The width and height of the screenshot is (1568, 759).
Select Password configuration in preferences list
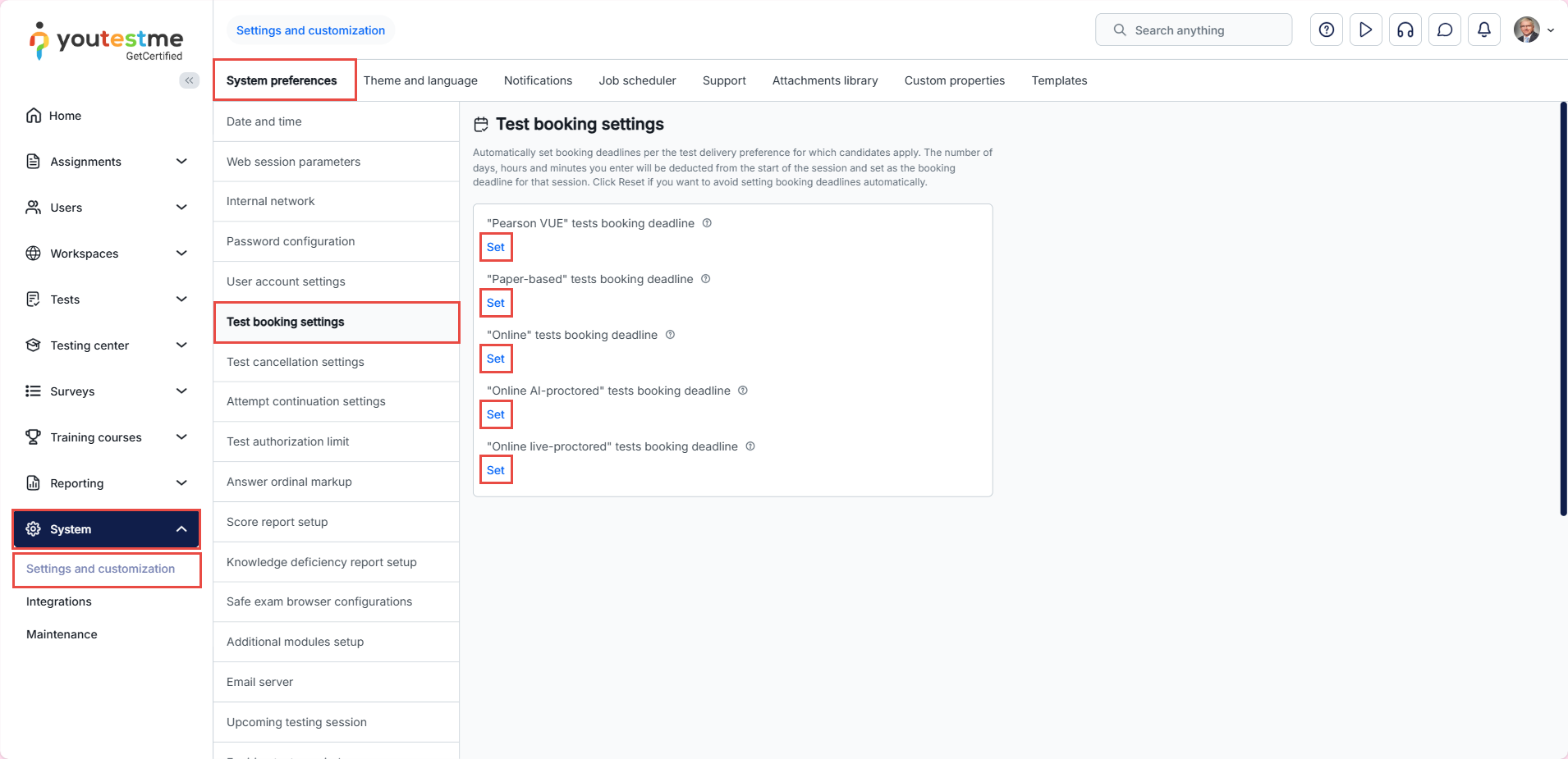291,241
